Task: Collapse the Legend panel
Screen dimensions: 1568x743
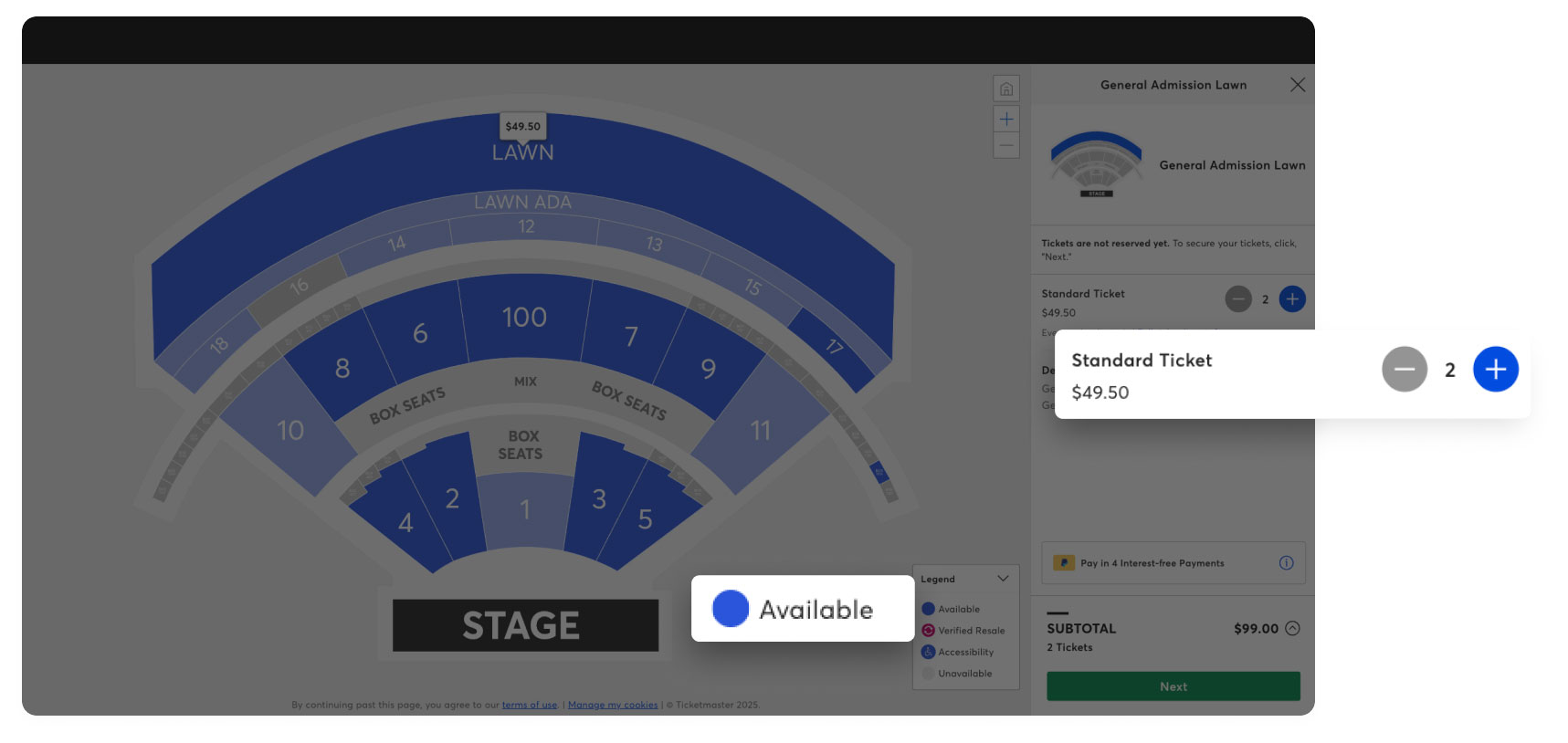Action: [1003, 579]
